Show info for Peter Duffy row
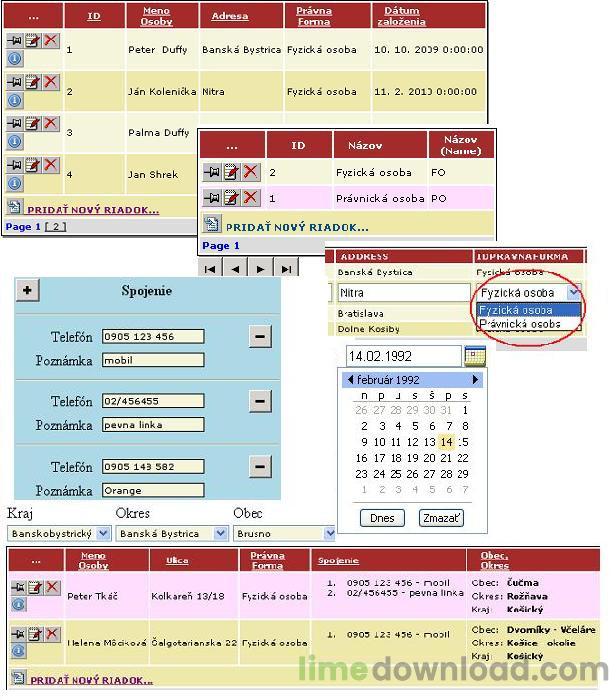The width and height of the screenshot is (616, 700). point(15,58)
